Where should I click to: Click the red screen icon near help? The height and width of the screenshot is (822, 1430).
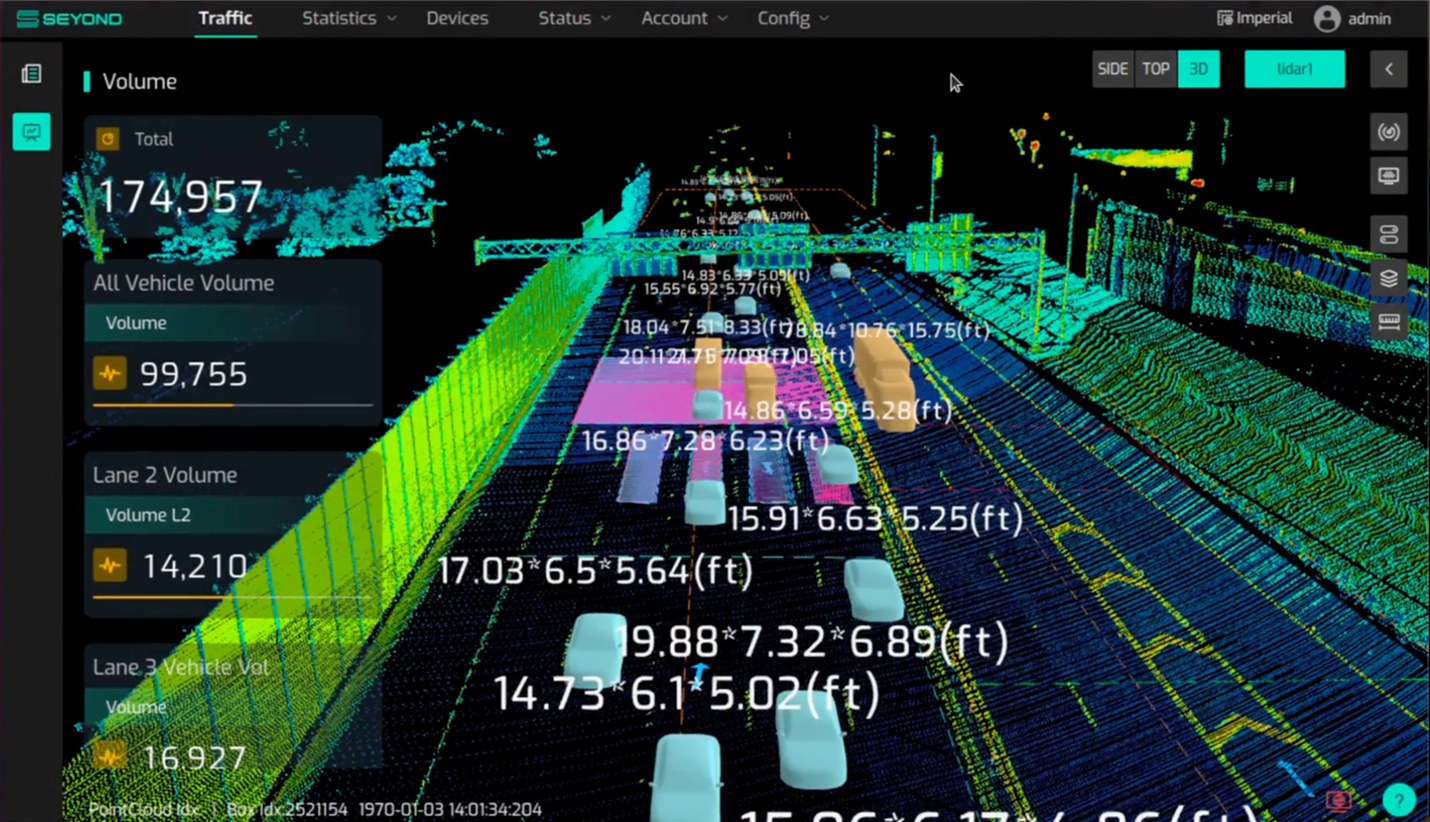click(1339, 800)
